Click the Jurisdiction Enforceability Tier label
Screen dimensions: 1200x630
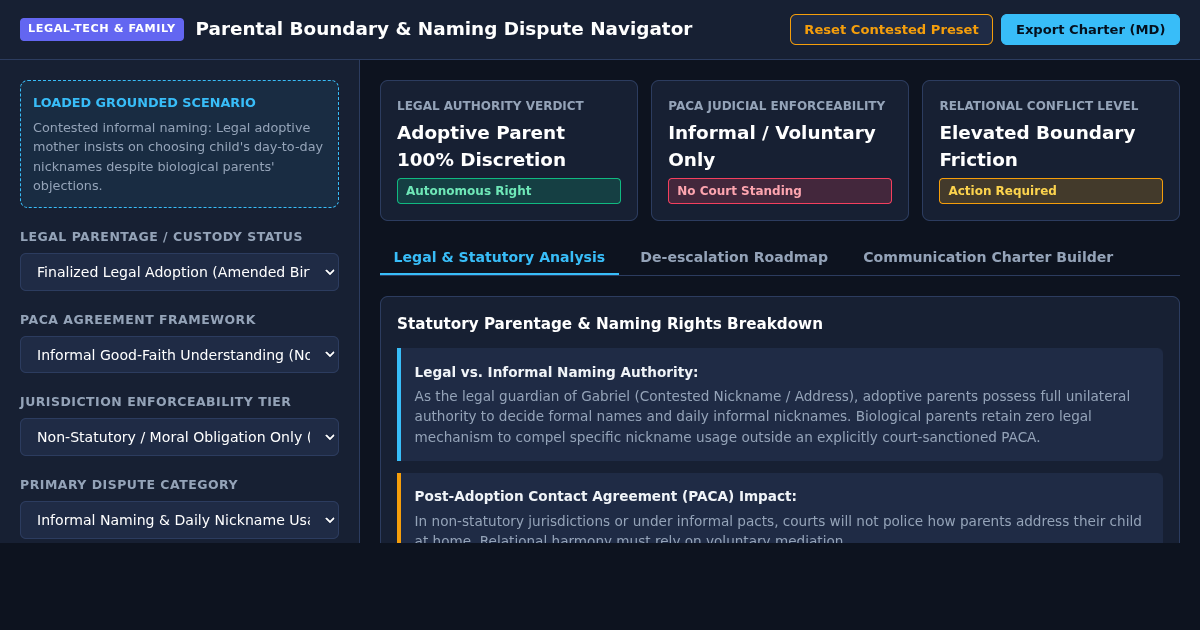(156, 402)
